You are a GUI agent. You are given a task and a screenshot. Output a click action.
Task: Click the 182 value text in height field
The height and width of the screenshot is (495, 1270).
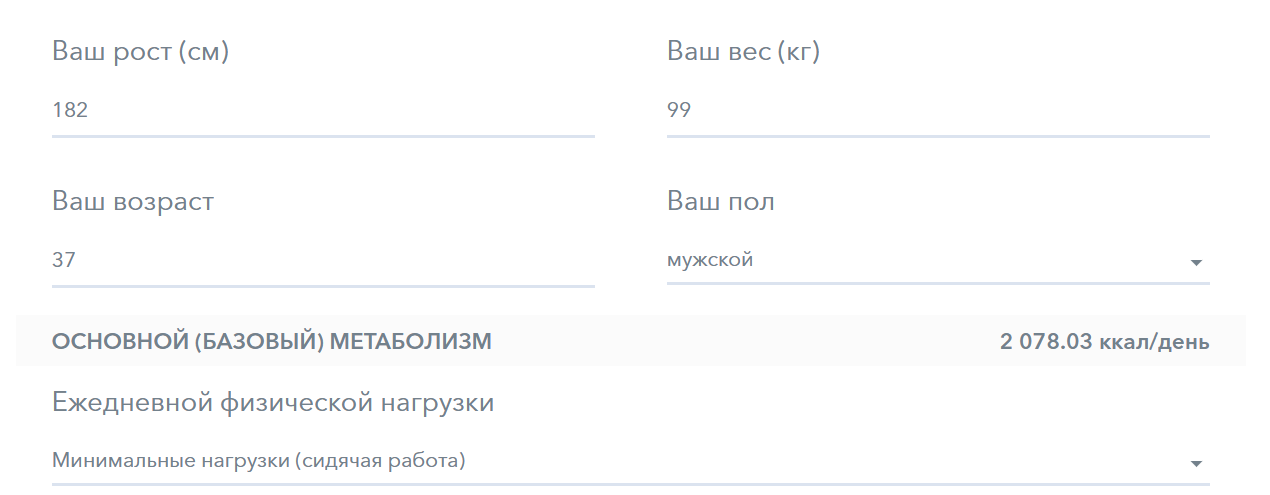(70, 110)
